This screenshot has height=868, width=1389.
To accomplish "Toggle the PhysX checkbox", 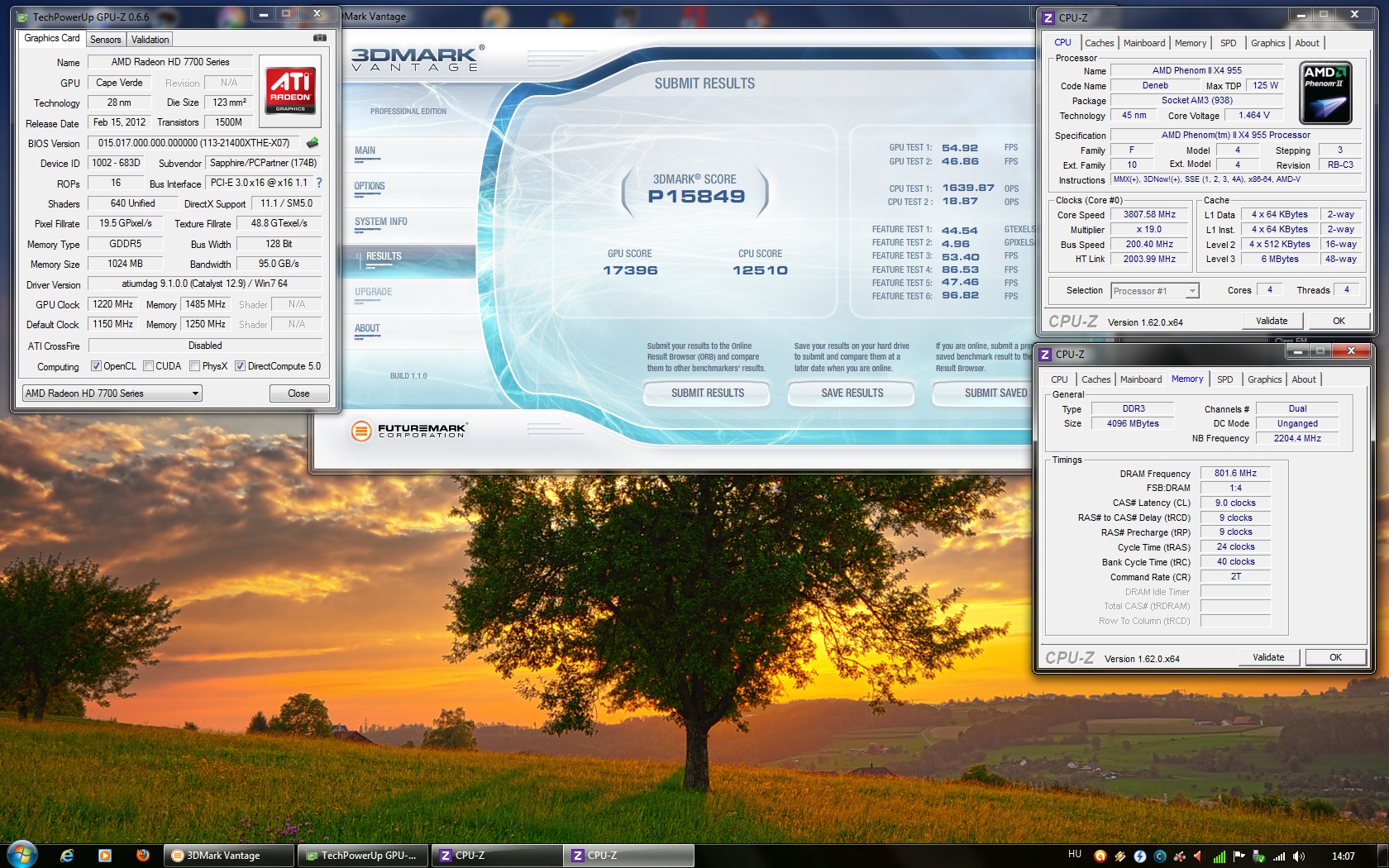I will 194,366.
